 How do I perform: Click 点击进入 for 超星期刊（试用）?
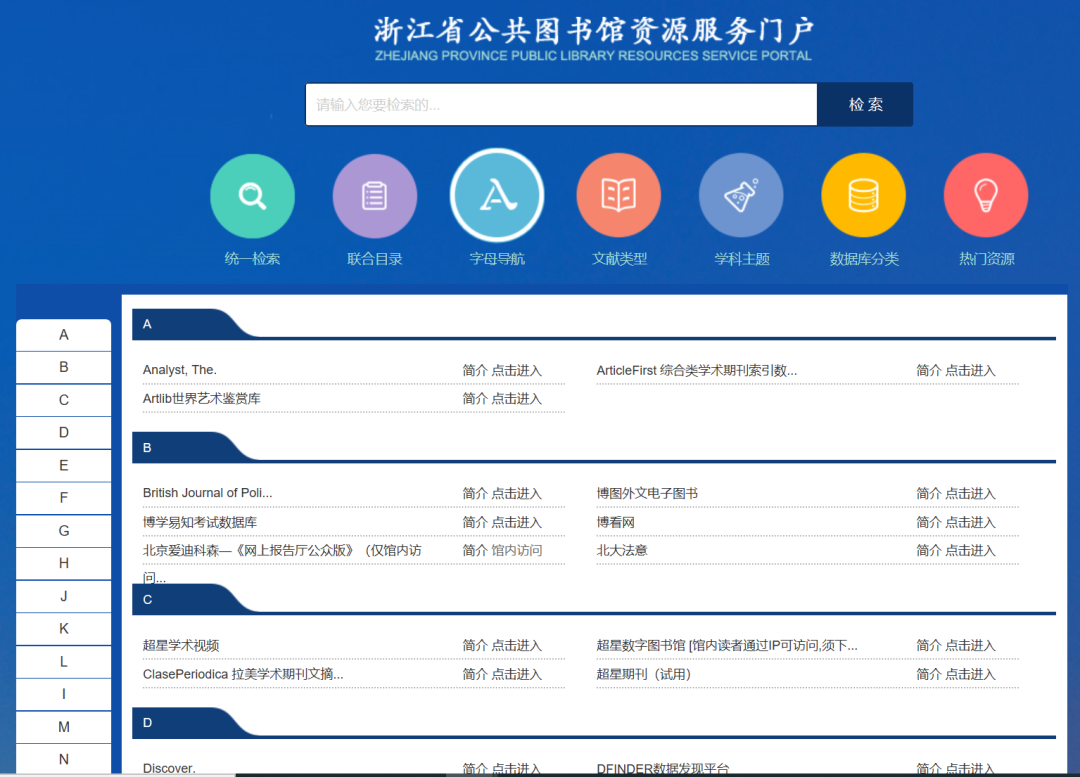970,674
